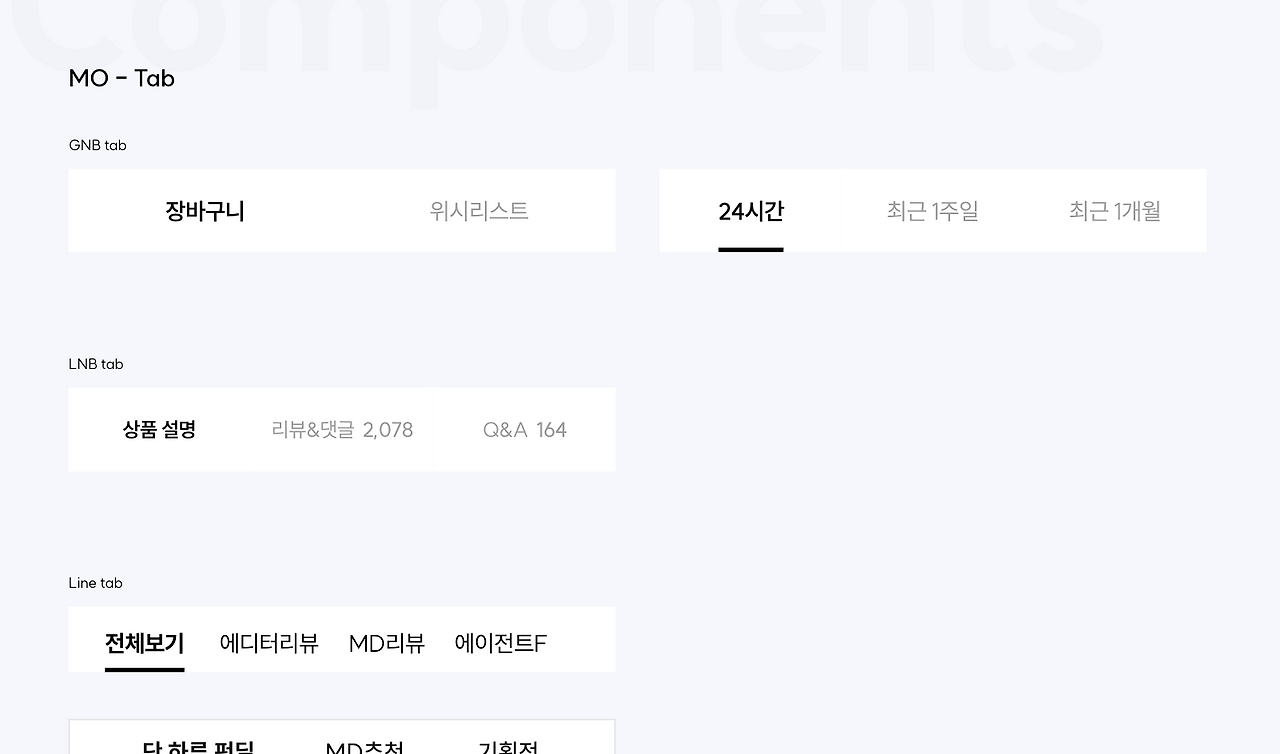Switch to the 위시리스트 tab
This screenshot has height=754, width=1280.
tap(479, 210)
